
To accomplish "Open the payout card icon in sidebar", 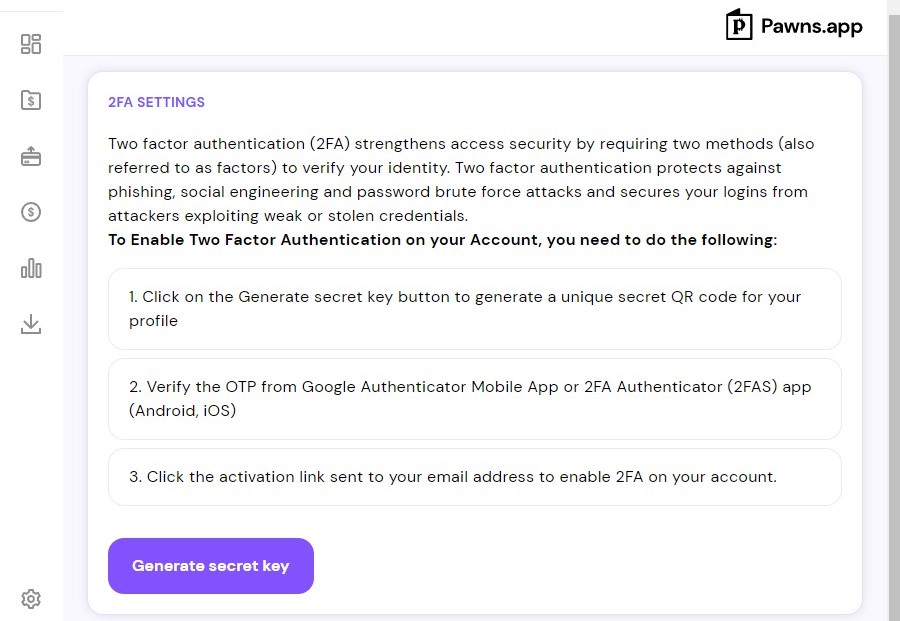I will tap(31, 156).
